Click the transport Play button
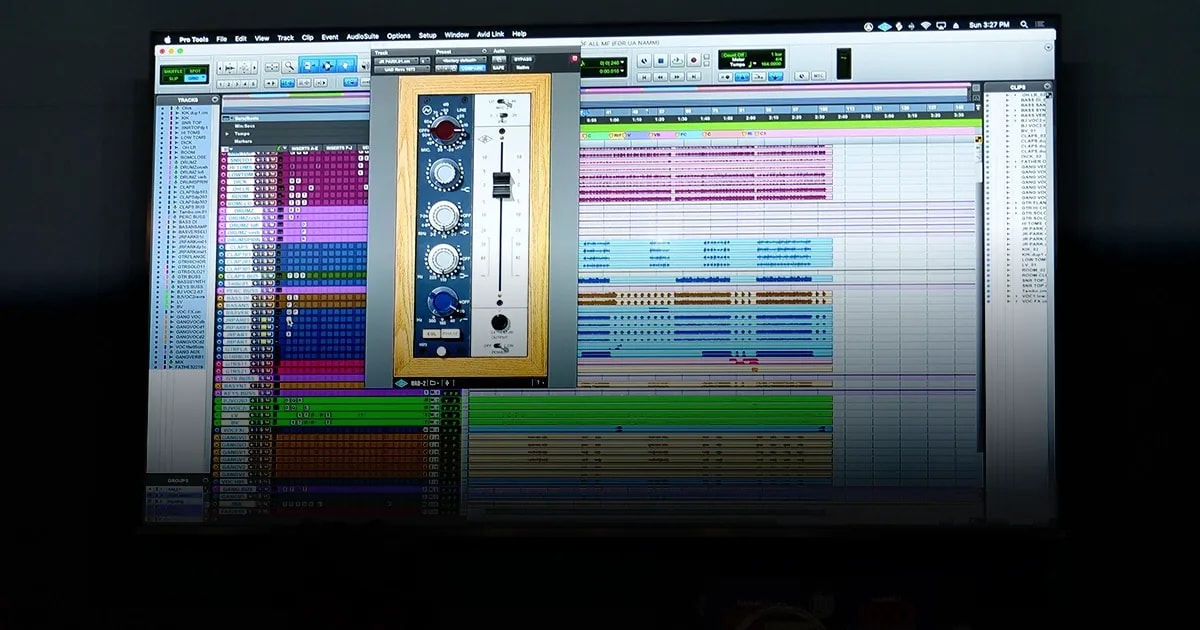 (x=677, y=60)
